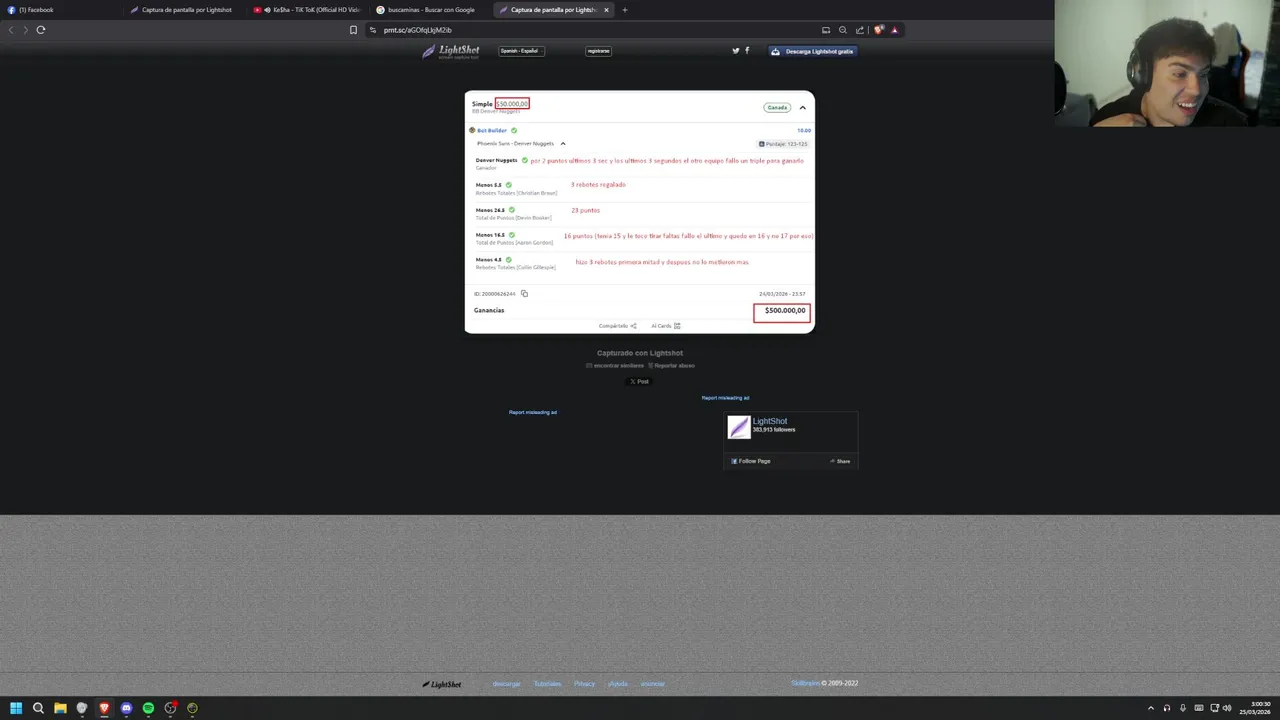The image size is (1280, 720).
Task: Click the Brave browser taskbar icon
Action: click(x=104, y=708)
